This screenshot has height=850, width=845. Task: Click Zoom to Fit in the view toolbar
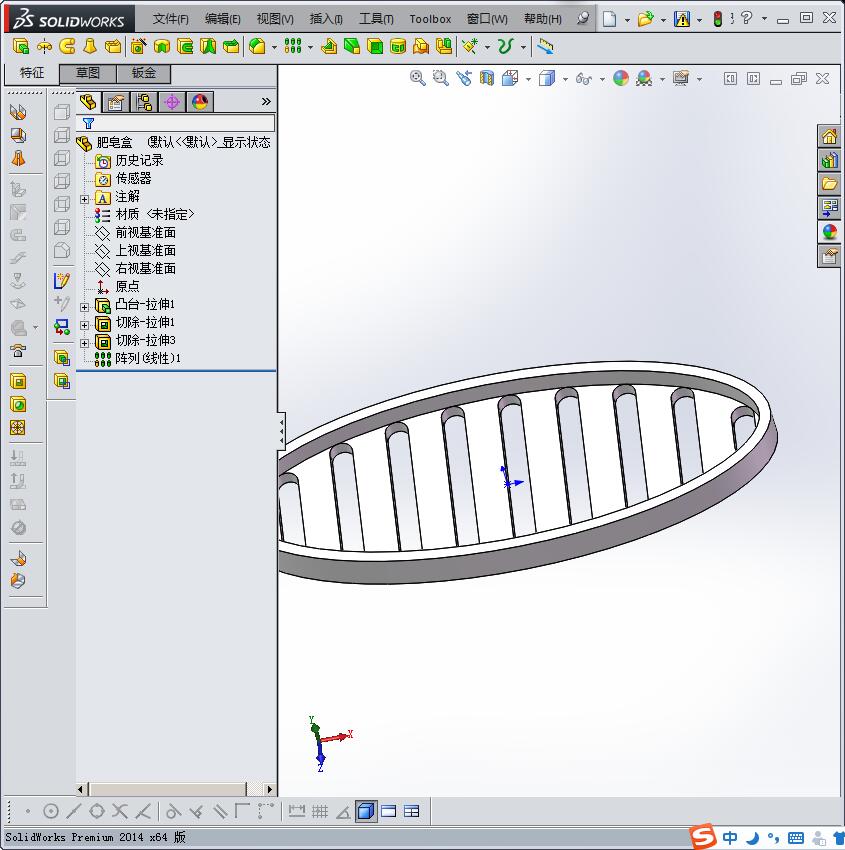[417, 79]
